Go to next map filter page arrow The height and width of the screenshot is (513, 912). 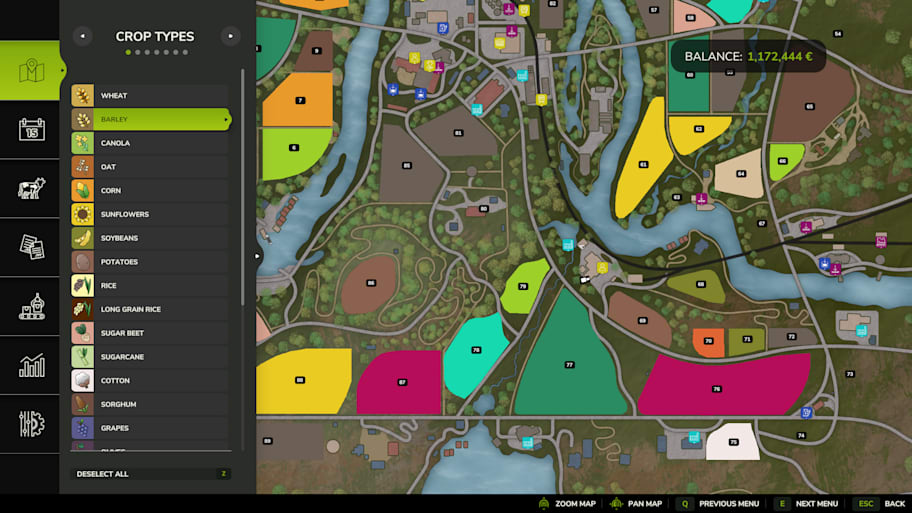230,36
